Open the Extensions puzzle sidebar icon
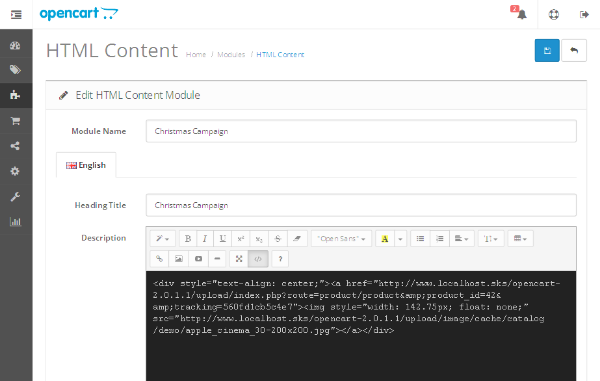 (x=15, y=95)
